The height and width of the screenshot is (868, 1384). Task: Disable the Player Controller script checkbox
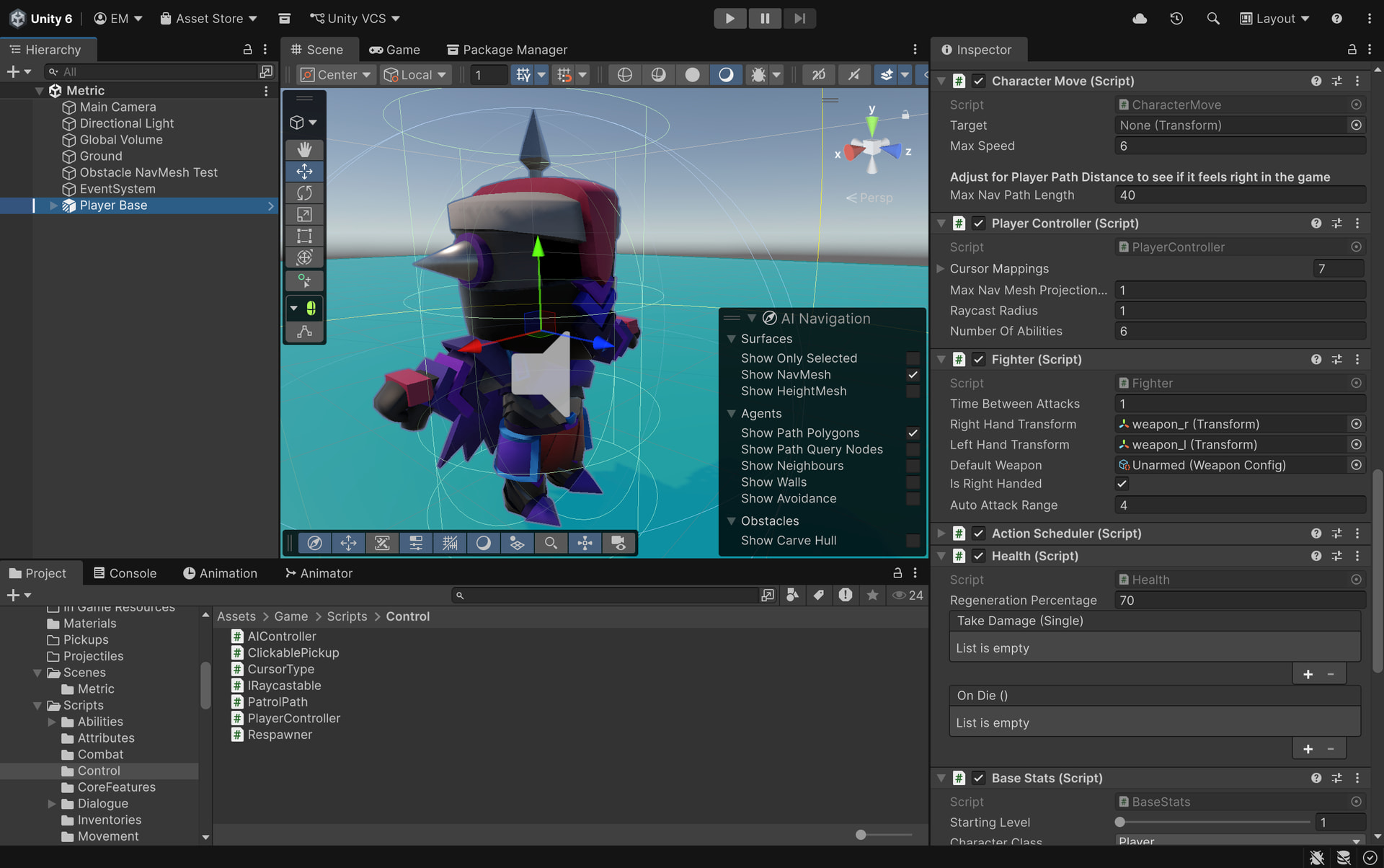pyautogui.click(x=978, y=223)
